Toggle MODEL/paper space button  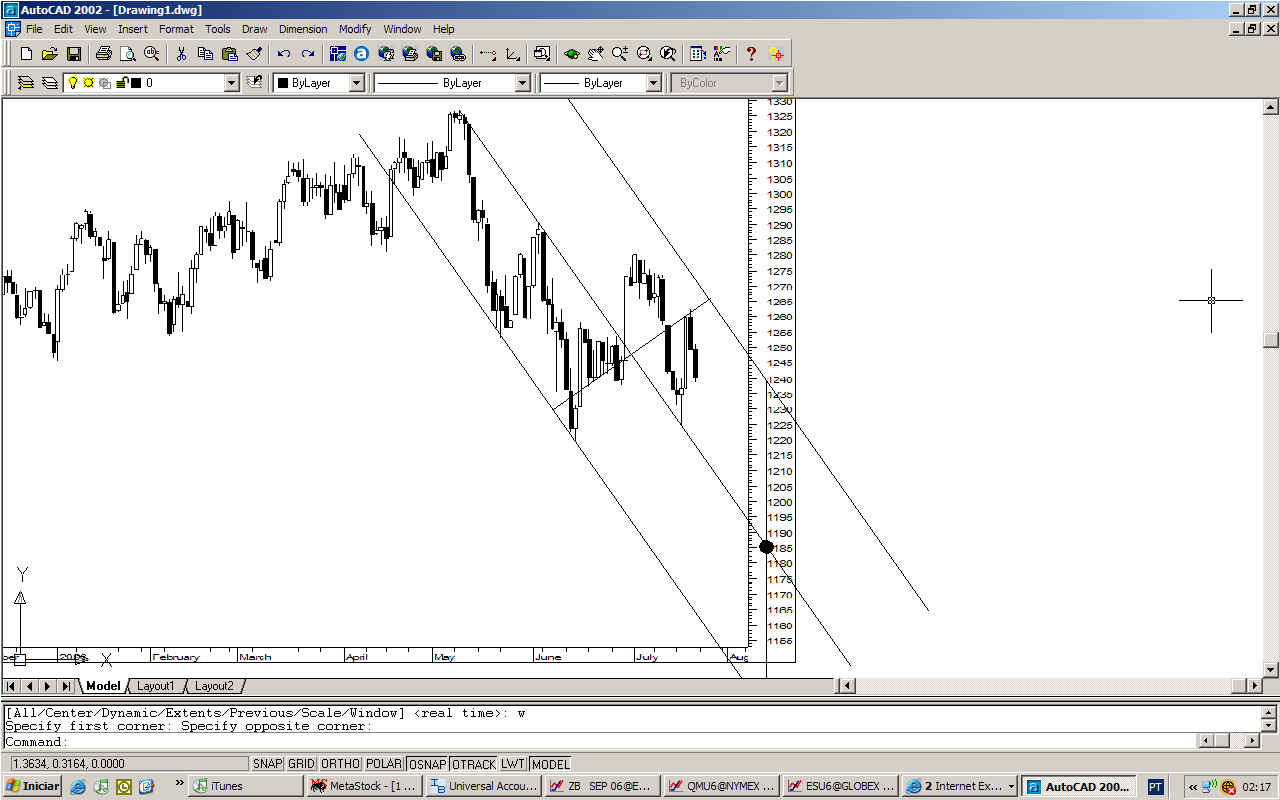[x=550, y=764]
